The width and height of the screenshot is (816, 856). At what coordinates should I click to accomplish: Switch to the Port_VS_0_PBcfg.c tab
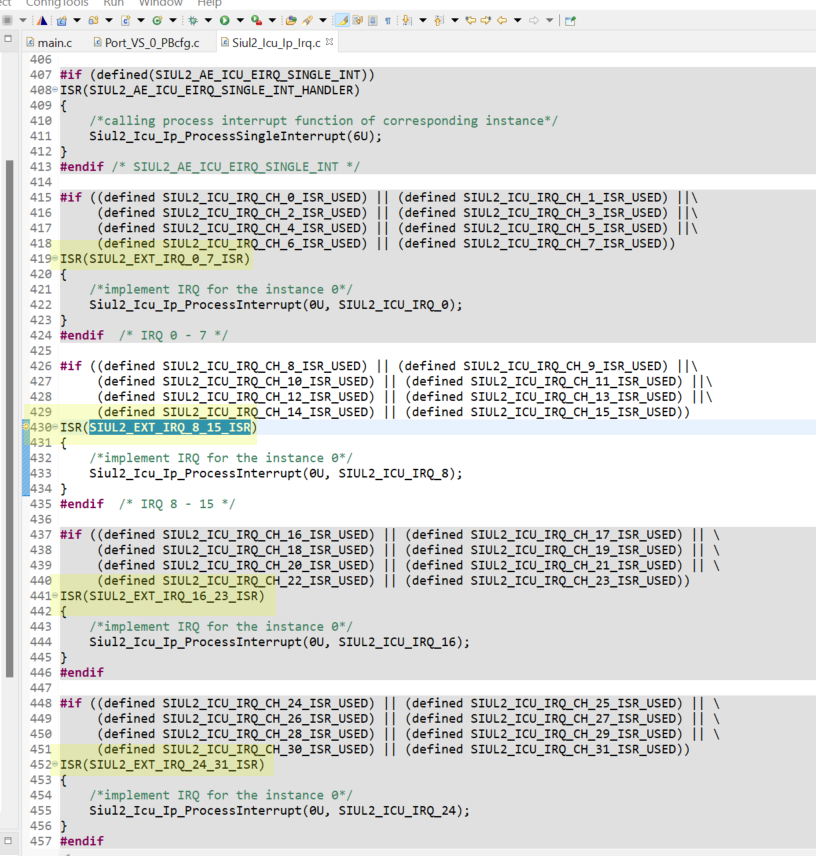click(x=146, y=43)
